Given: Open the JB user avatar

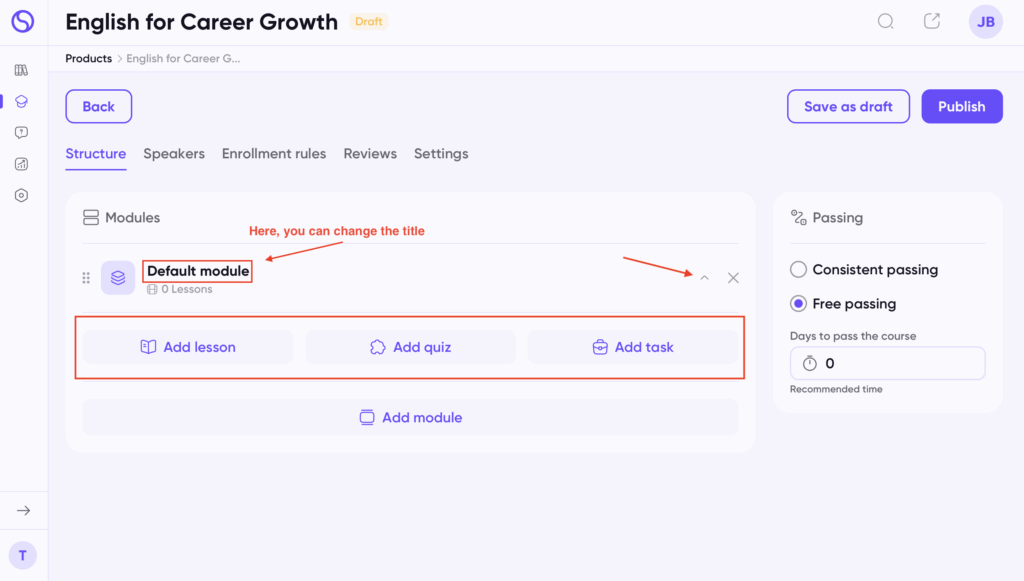Looking at the screenshot, I should click(x=985, y=22).
